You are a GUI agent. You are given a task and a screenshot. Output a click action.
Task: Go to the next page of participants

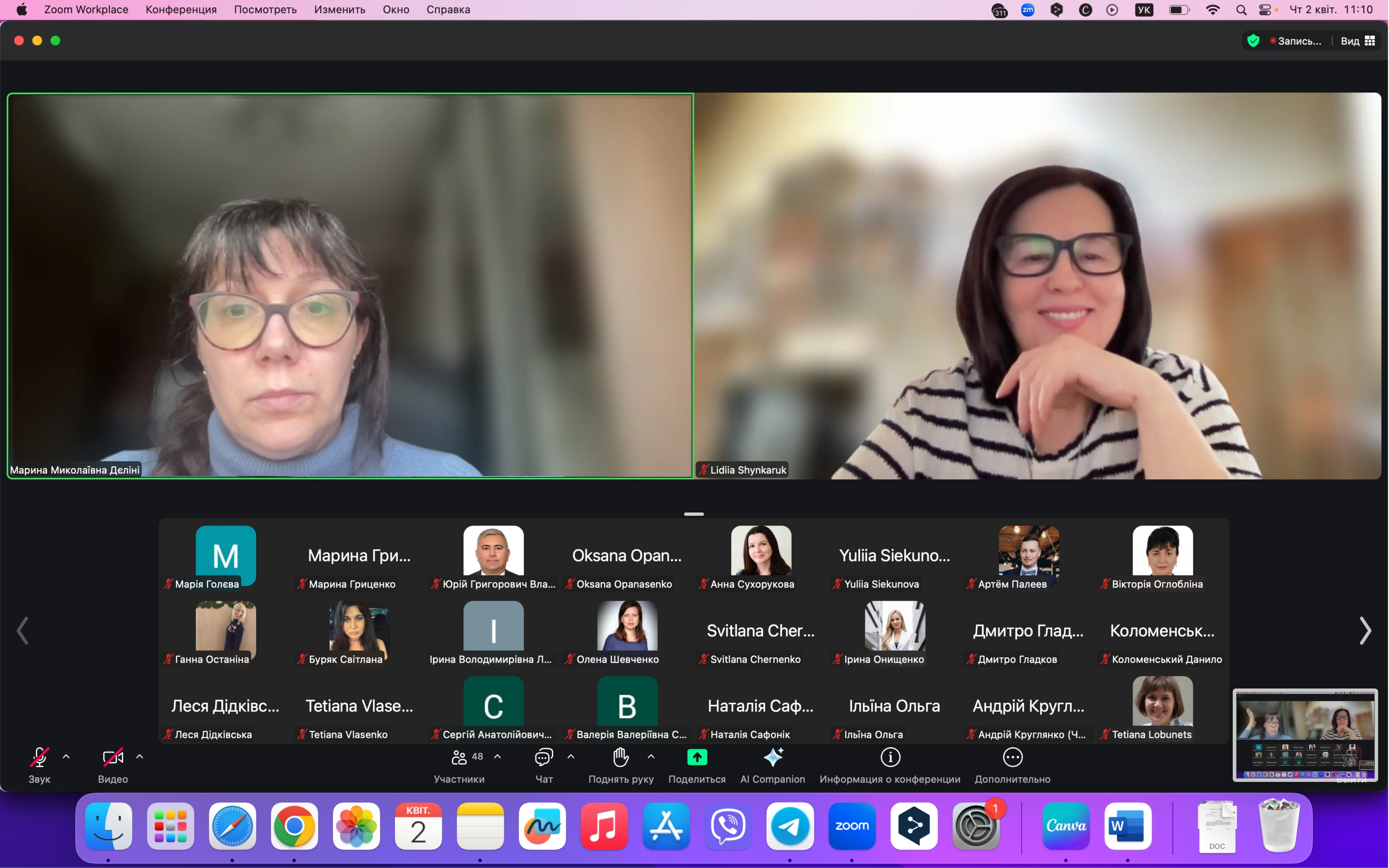pos(1365,631)
